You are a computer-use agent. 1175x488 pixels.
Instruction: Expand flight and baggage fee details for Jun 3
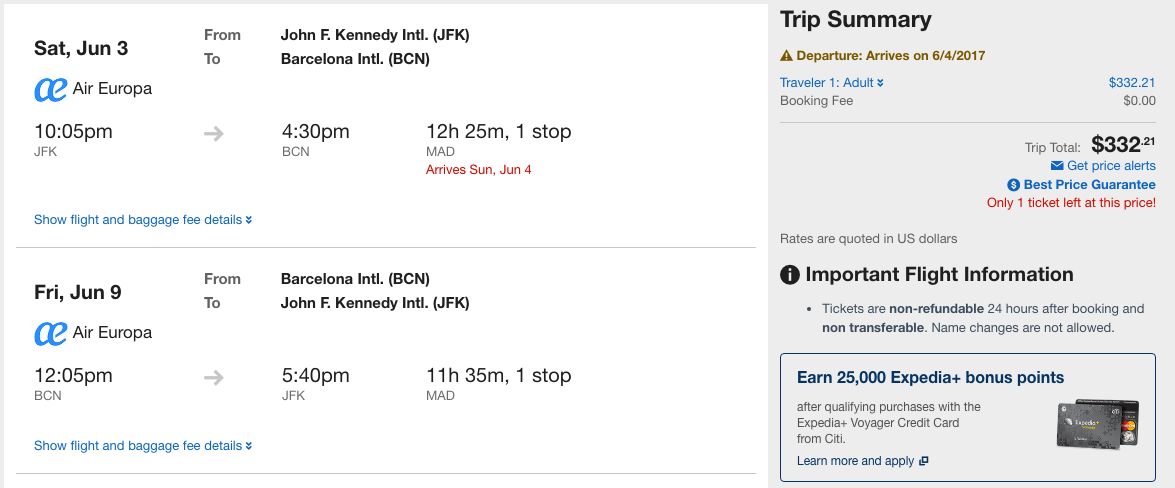pos(143,220)
